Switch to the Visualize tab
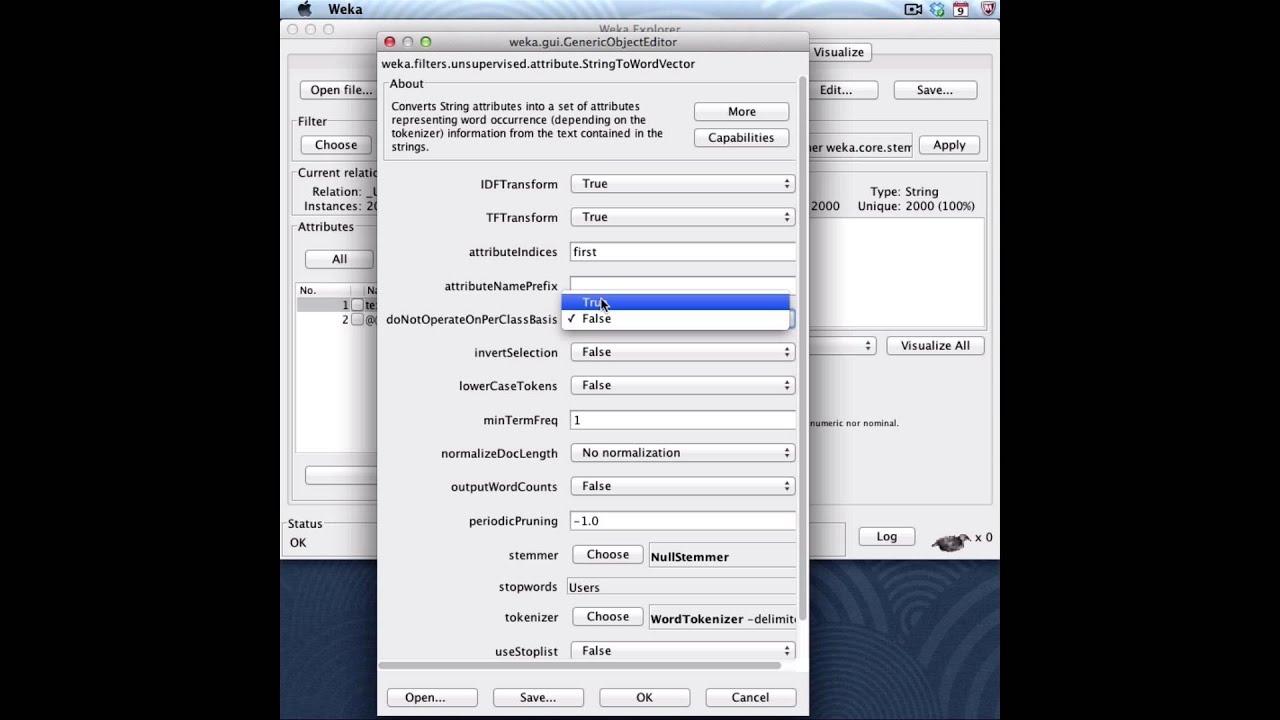The width and height of the screenshot is (1280, 720). click(838, 52)
